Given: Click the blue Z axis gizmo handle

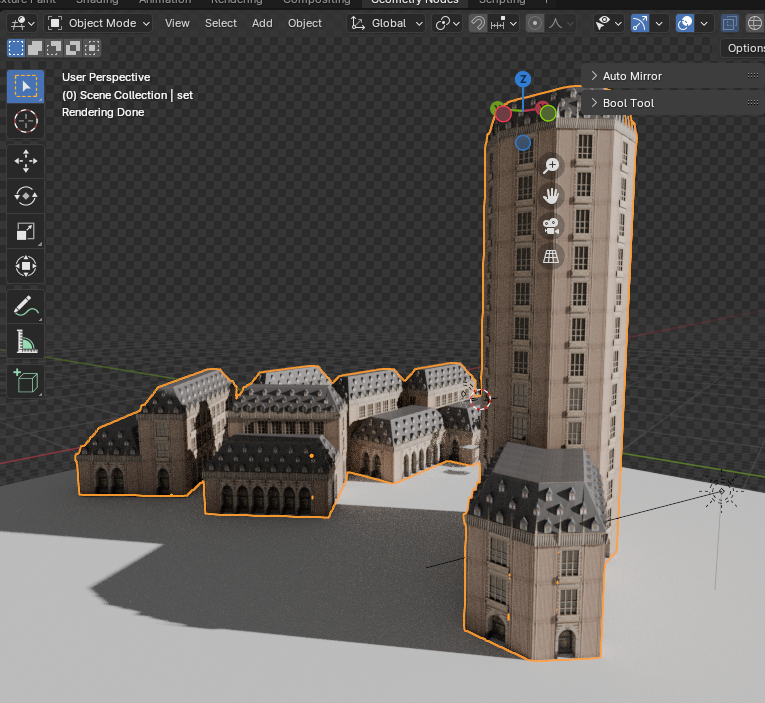Looking at the screenshot, I should pos(522,79).
